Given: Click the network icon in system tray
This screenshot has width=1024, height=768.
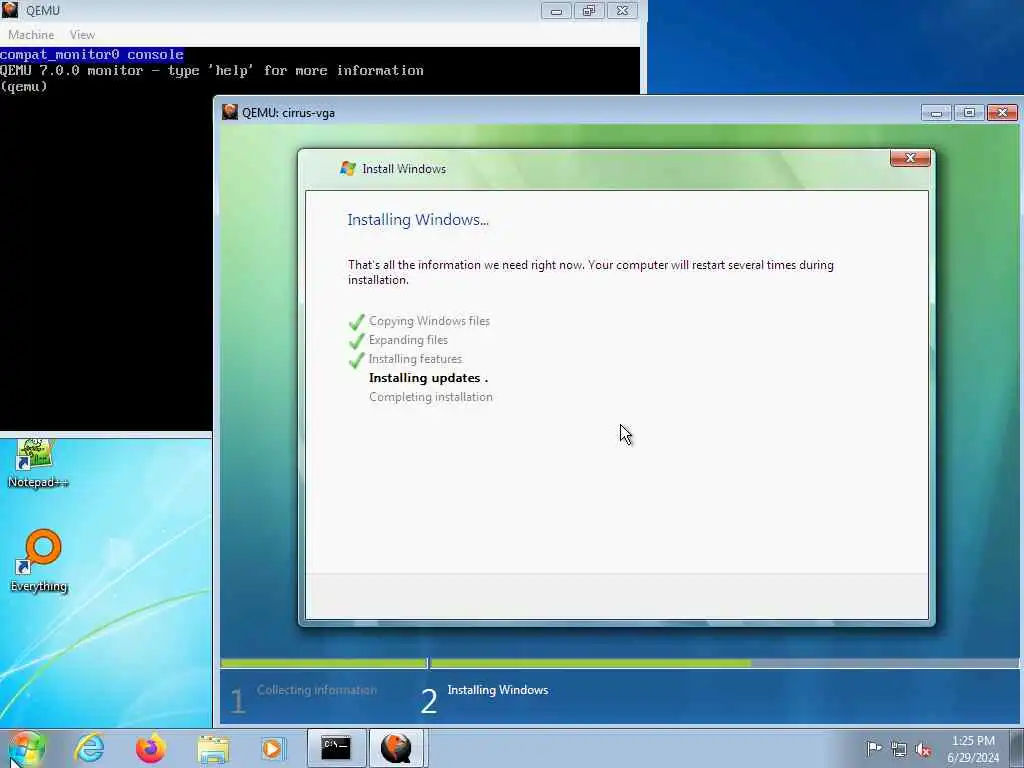Looking at the screenshot, I should pyautogui.click(x=899, y=749).
